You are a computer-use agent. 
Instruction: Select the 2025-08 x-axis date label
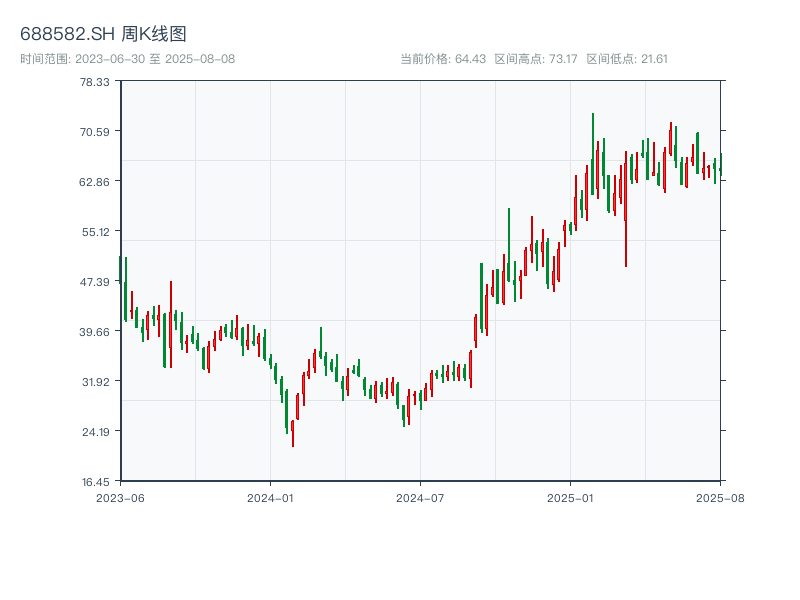[x=719, y=497]
